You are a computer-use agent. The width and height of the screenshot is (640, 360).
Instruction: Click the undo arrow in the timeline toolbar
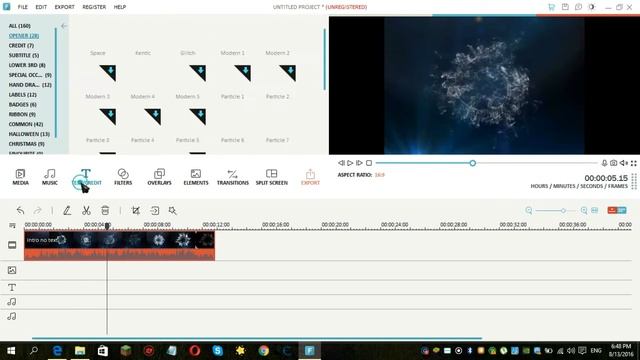pos(20,211)
